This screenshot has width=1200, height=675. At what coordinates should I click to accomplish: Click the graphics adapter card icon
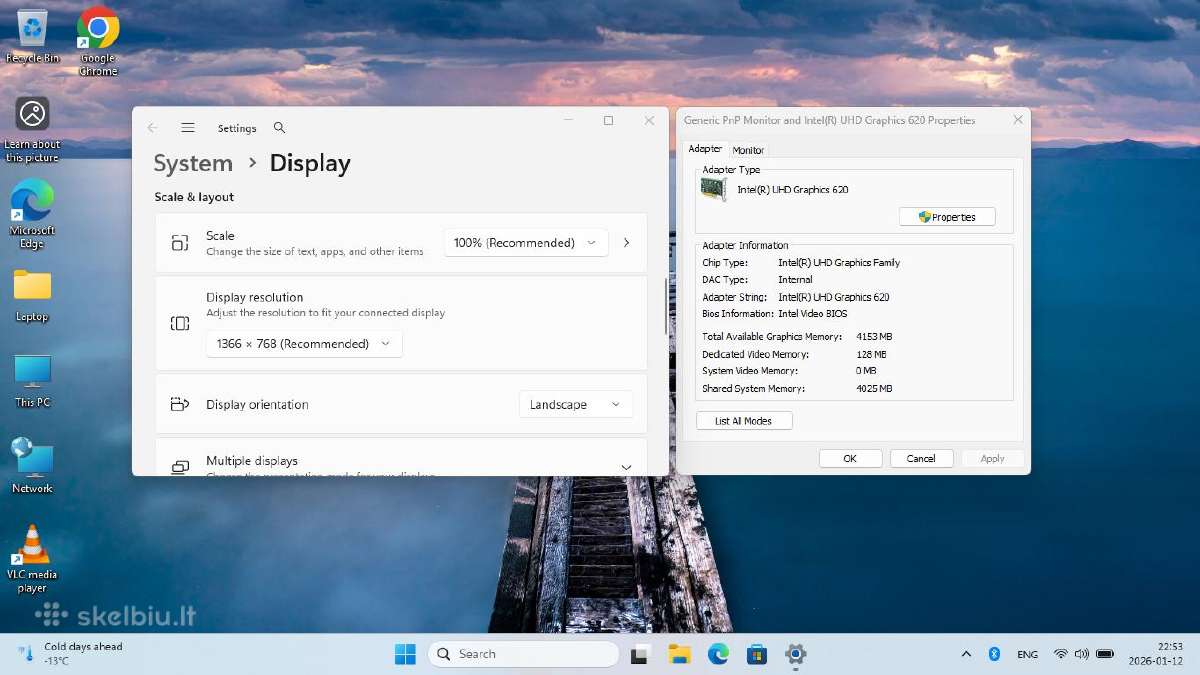click(x=713, y=189)
